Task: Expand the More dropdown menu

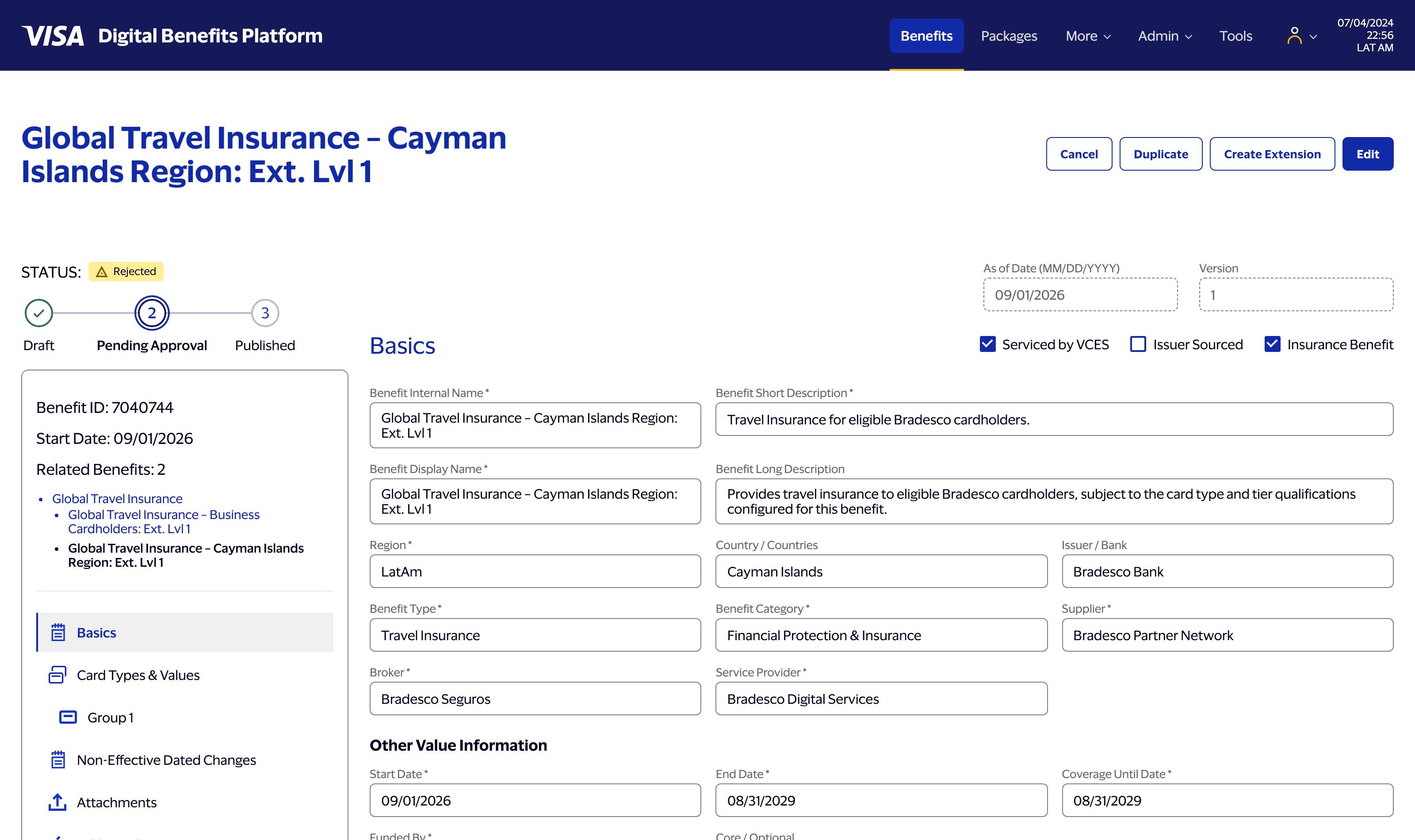Action: [x=1088, y=36]
